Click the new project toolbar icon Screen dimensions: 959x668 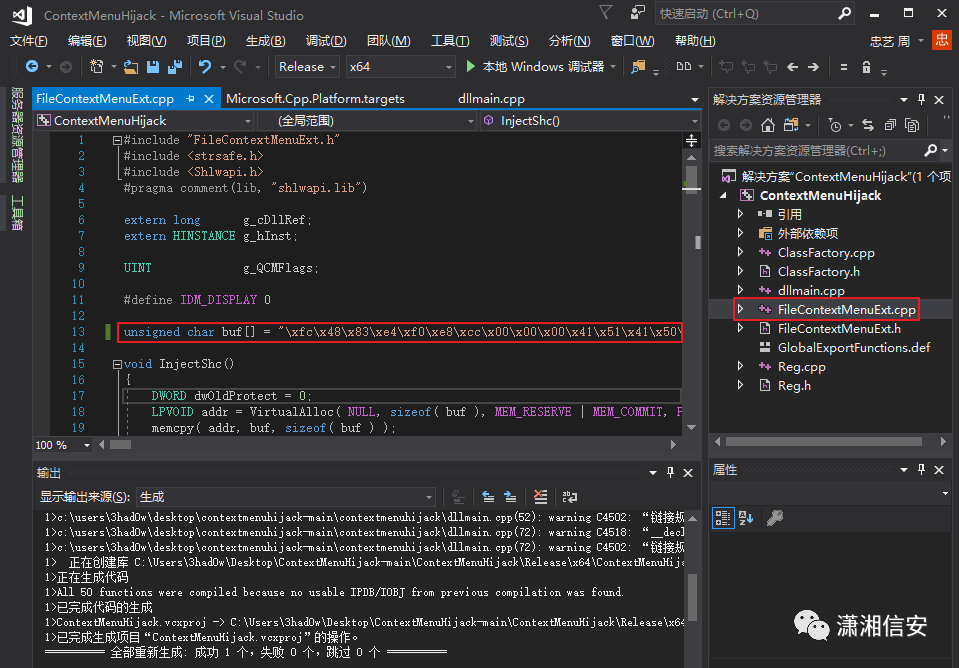(96, 66)
